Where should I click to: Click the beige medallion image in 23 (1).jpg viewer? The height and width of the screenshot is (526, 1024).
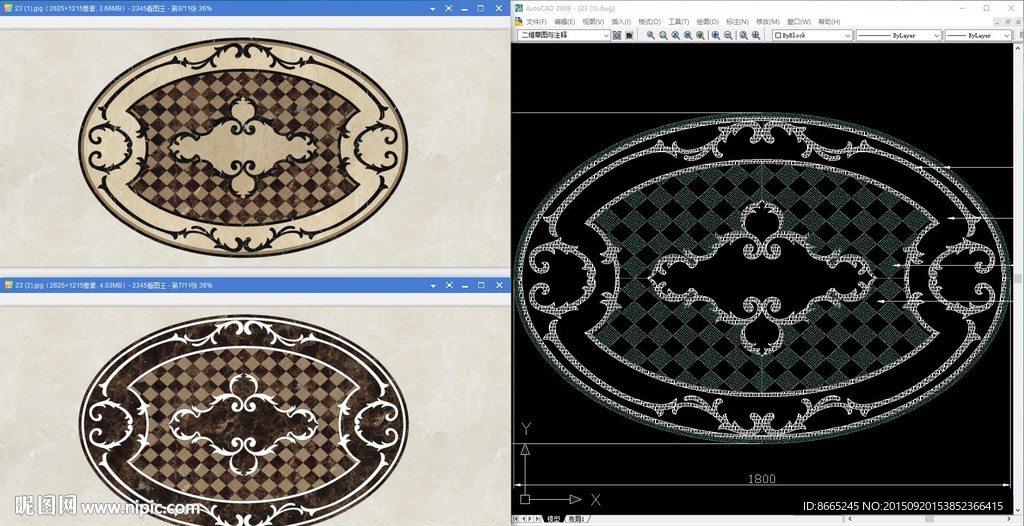243,146
